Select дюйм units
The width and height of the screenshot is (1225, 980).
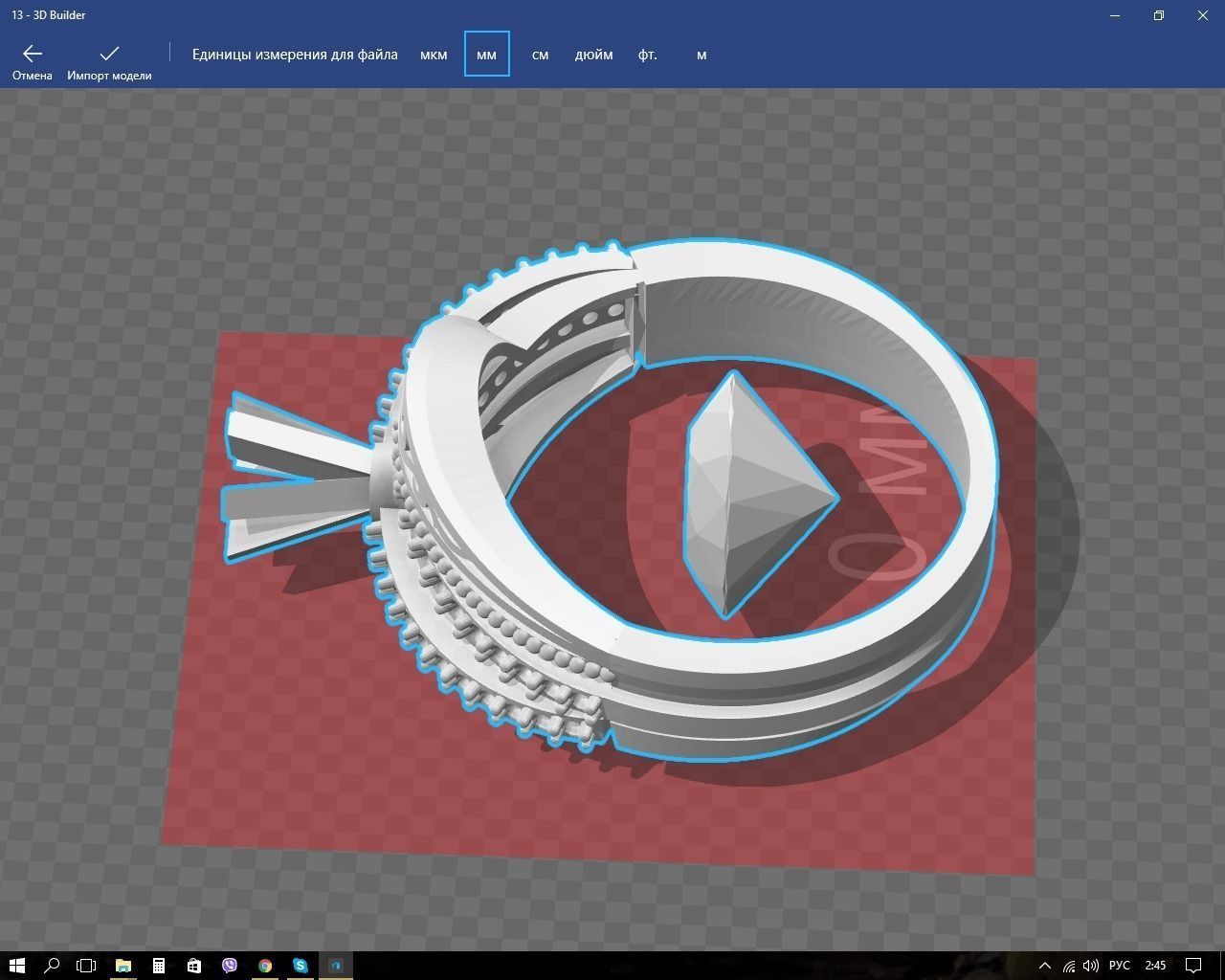(593, 55)
